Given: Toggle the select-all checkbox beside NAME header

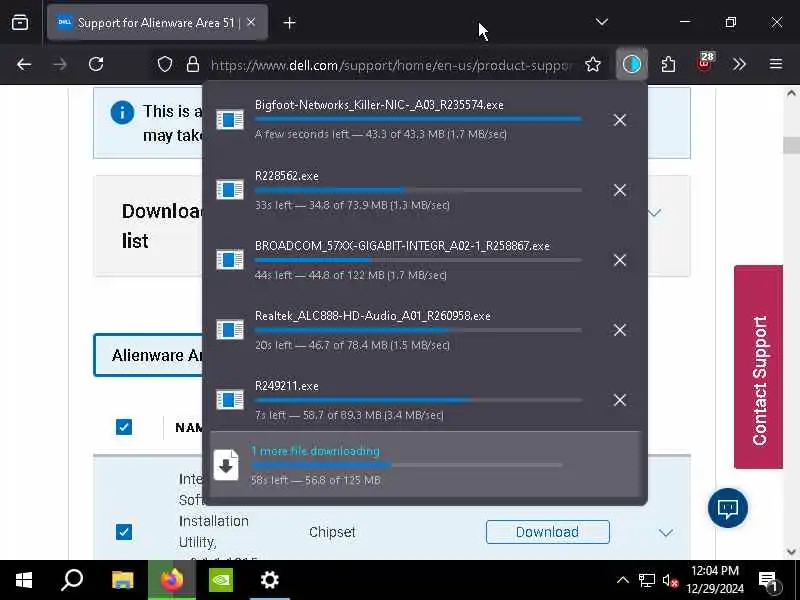Looking at the screenshot, I should [123, 427].
